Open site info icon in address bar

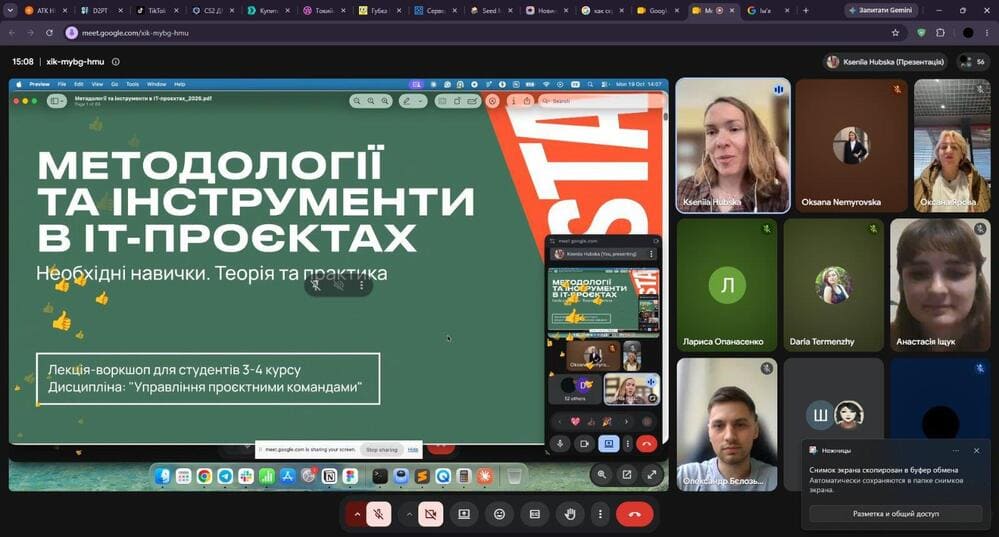pyautogui.click(x=71, y=32)
